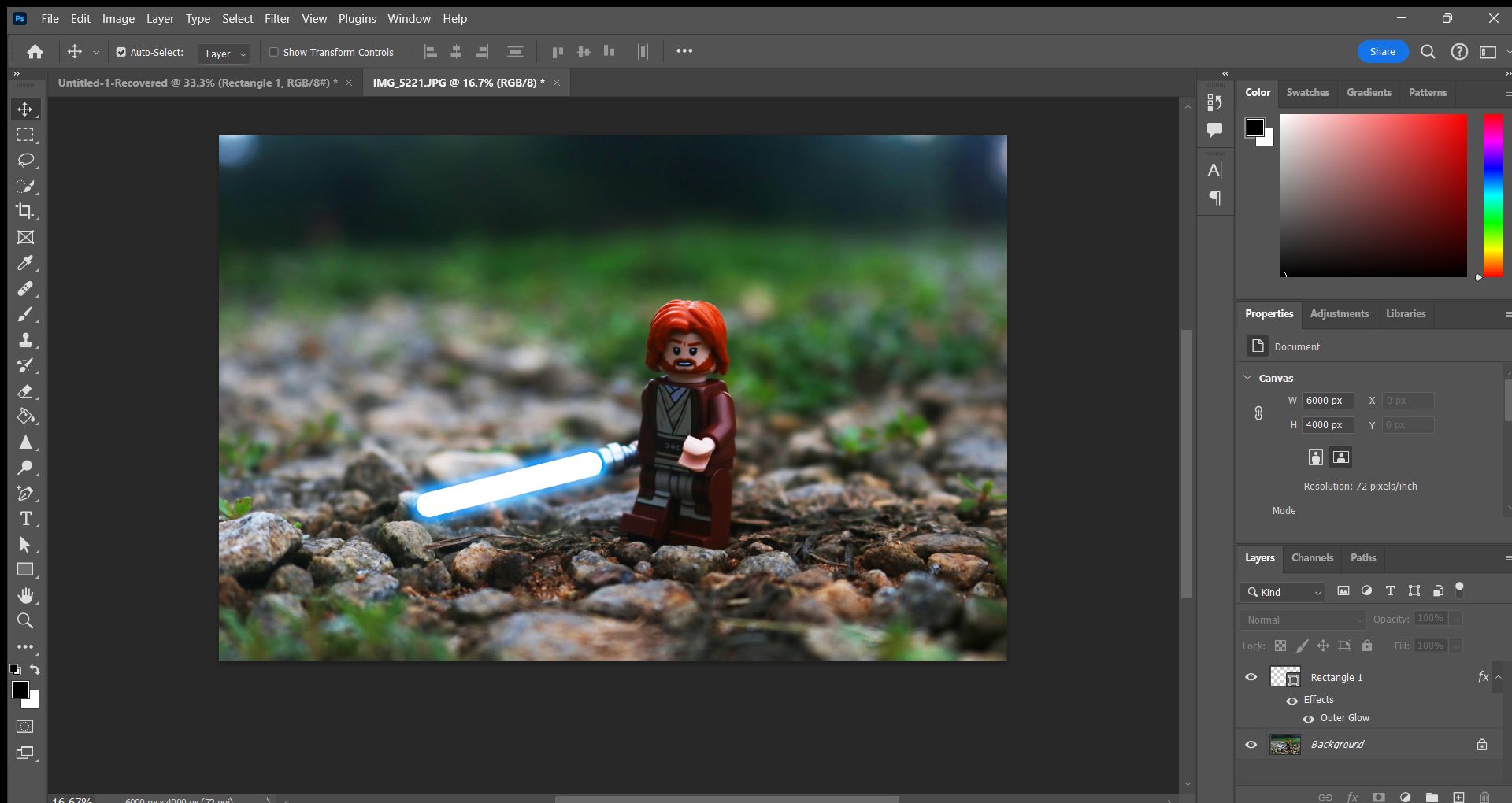The width and height of the screenshot is (1512, 803).
Task: Select the Move tool
Action: [x=25, y=109]
